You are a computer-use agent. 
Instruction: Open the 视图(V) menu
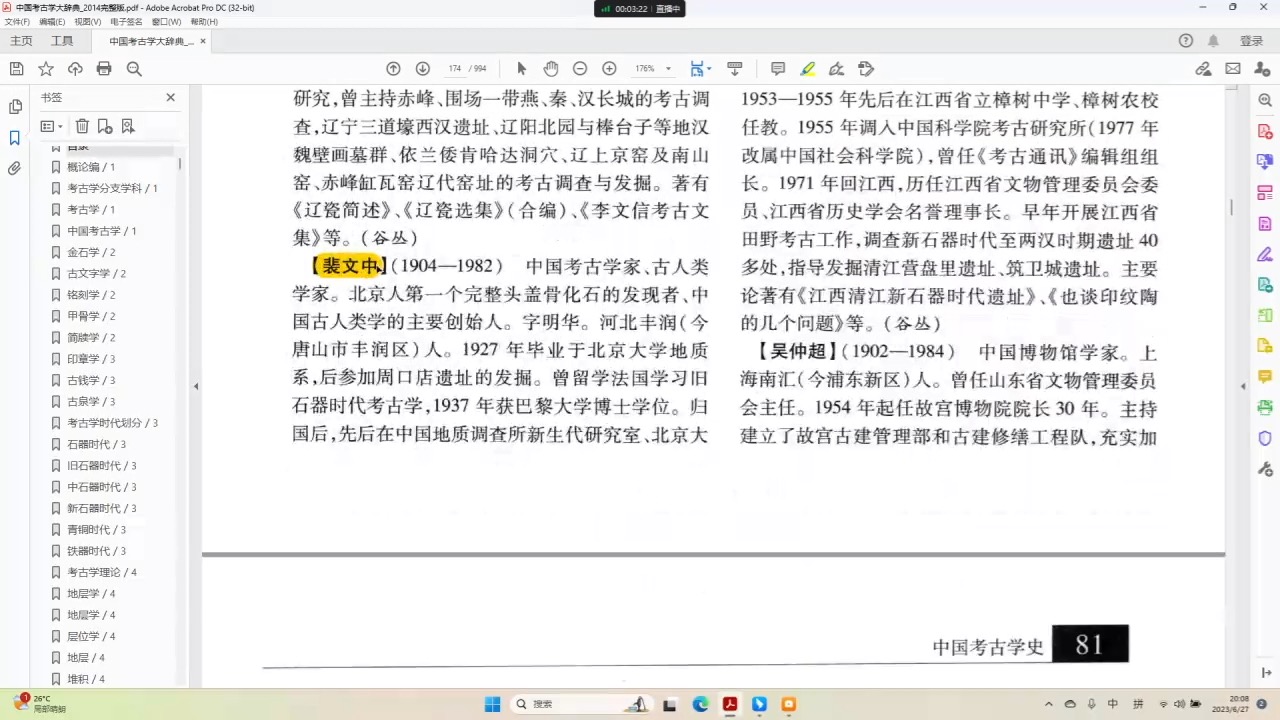88,21
